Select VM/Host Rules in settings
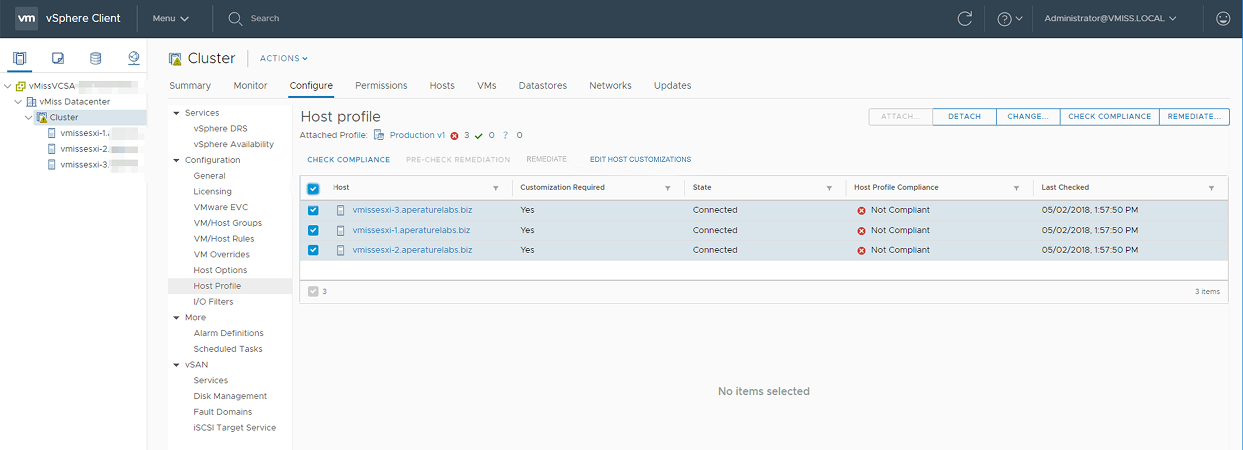Screen dimensions: 1243x450 (x=224, y=239)
